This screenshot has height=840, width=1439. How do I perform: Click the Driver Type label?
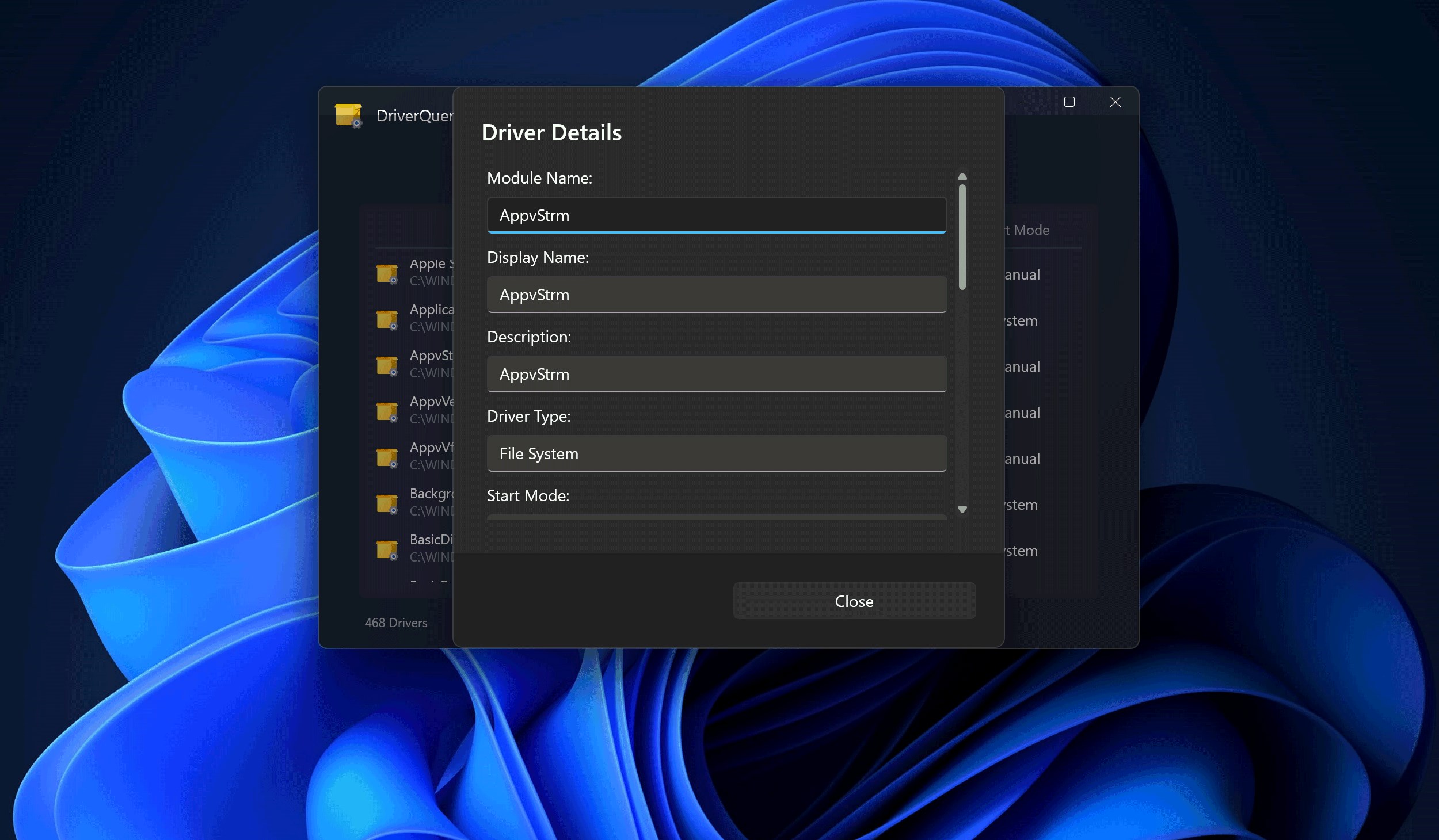(528, 417)
